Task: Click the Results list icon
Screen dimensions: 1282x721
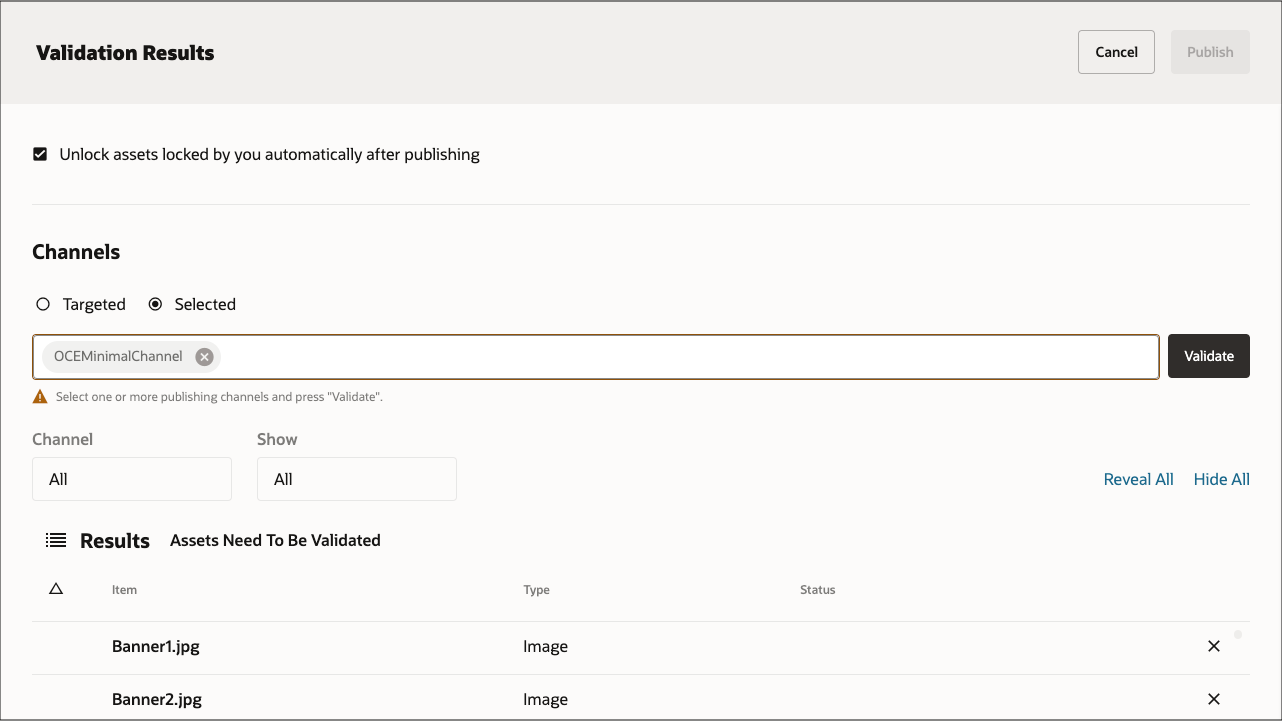Action: pyautogui.click(x=56, y=540)
